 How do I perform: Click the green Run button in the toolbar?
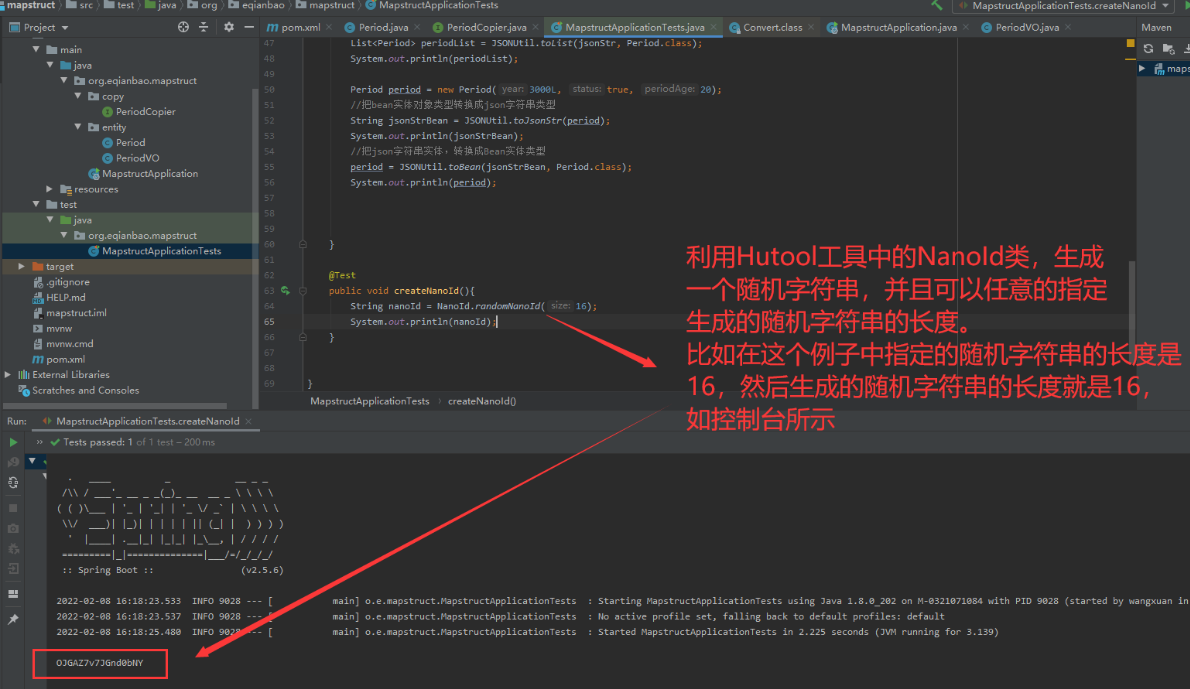(x=1187, y=7)
